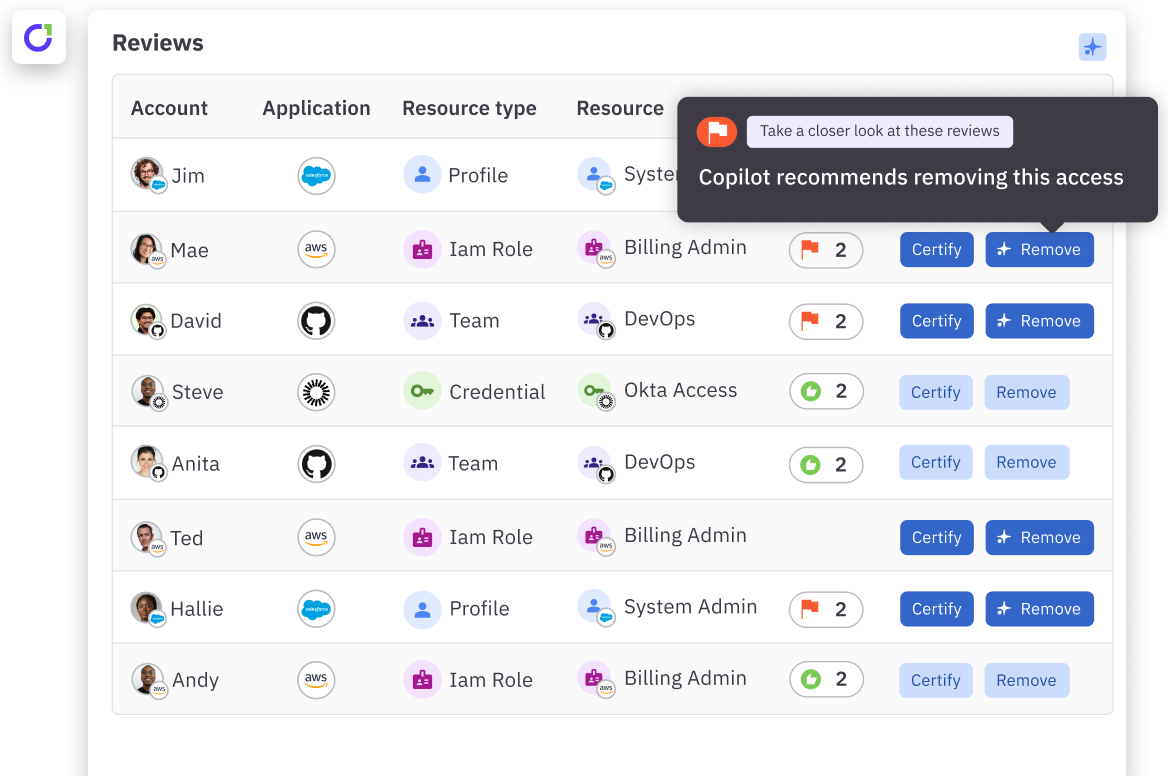The image size is (1168, 776).
Task: Click the Profile person icon in Hallie's row
Action: click(x=422, y=608)
